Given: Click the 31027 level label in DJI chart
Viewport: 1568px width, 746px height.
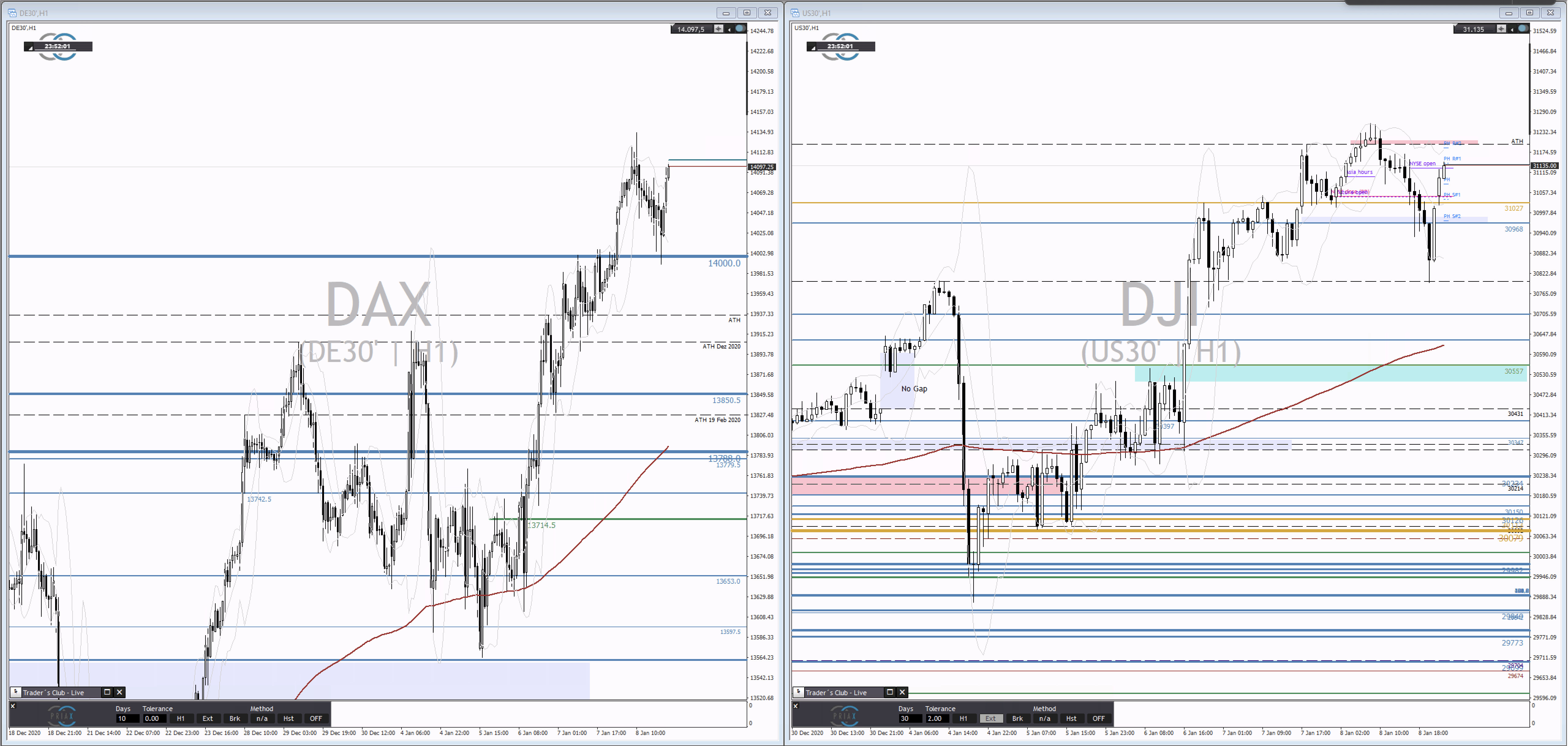Looking at the screenshot, I should pyautogui.click(x=1514, y=209).
